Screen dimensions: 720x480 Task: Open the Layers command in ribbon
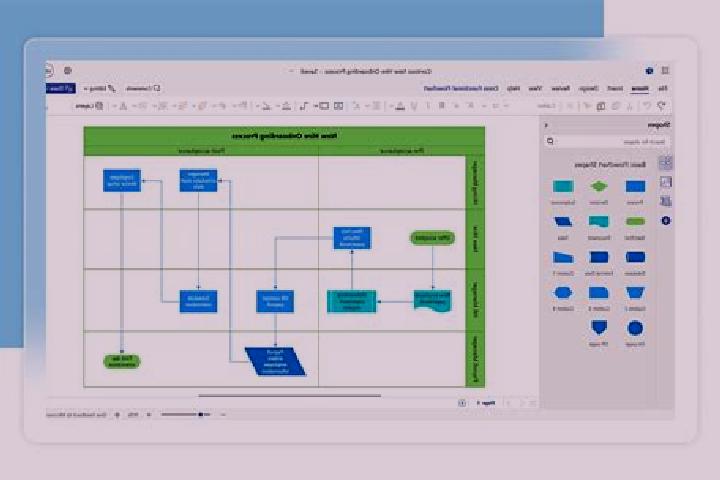(x=89, y=106)
